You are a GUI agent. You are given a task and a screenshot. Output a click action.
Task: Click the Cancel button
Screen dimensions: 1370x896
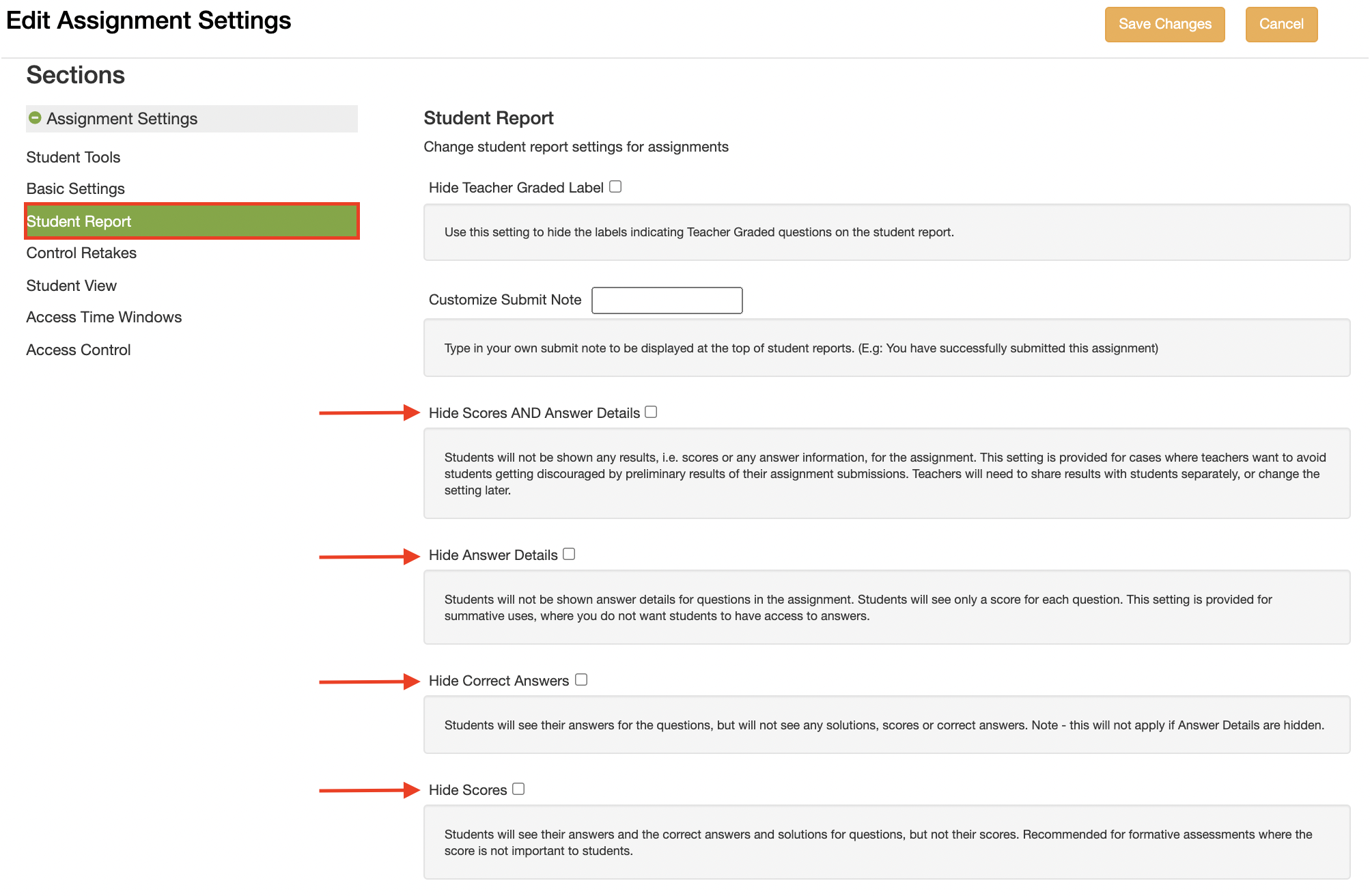(x=1281, y=25)
